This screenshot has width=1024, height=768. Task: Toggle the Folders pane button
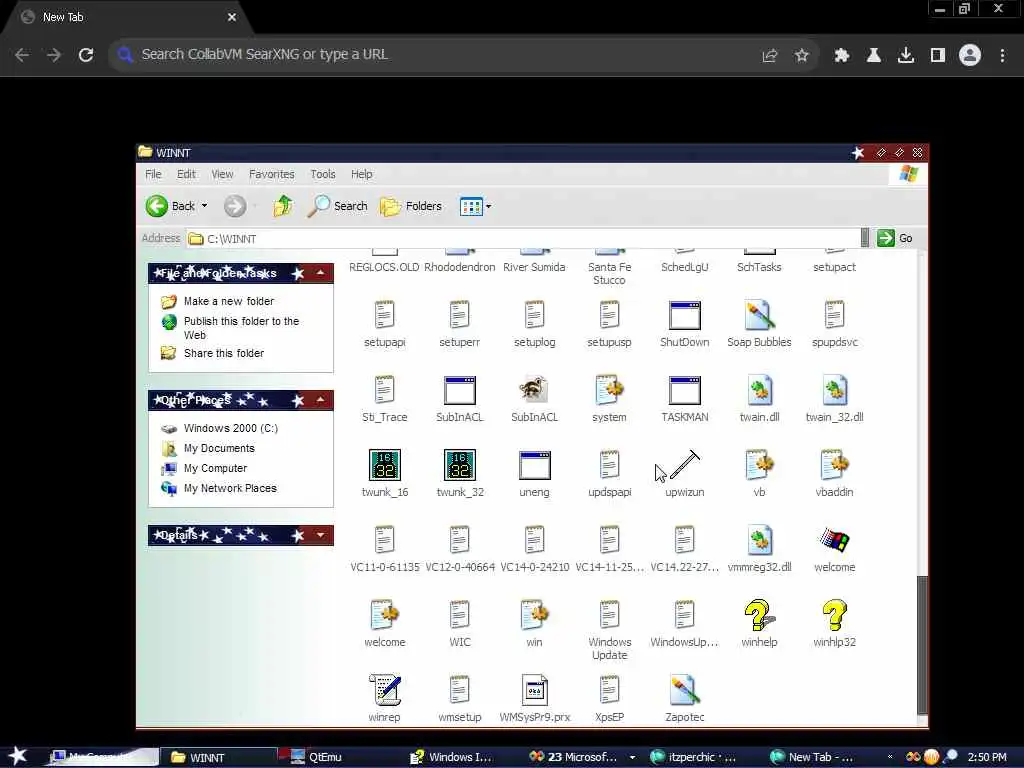(411, 206)
